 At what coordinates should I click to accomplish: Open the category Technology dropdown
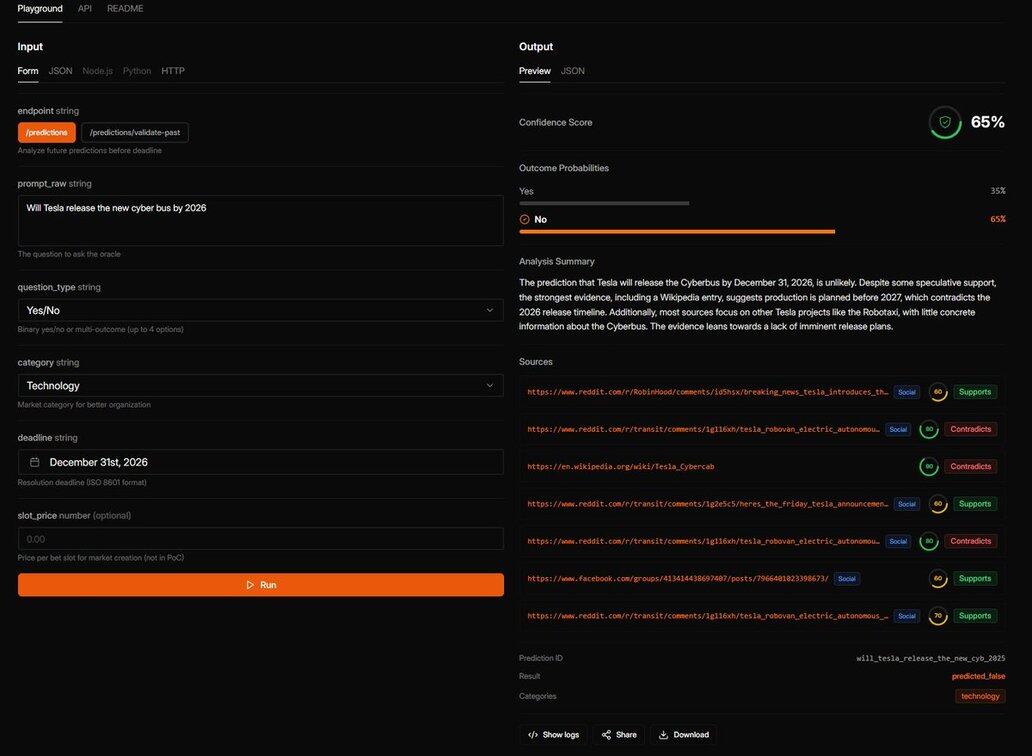[260, 385]
